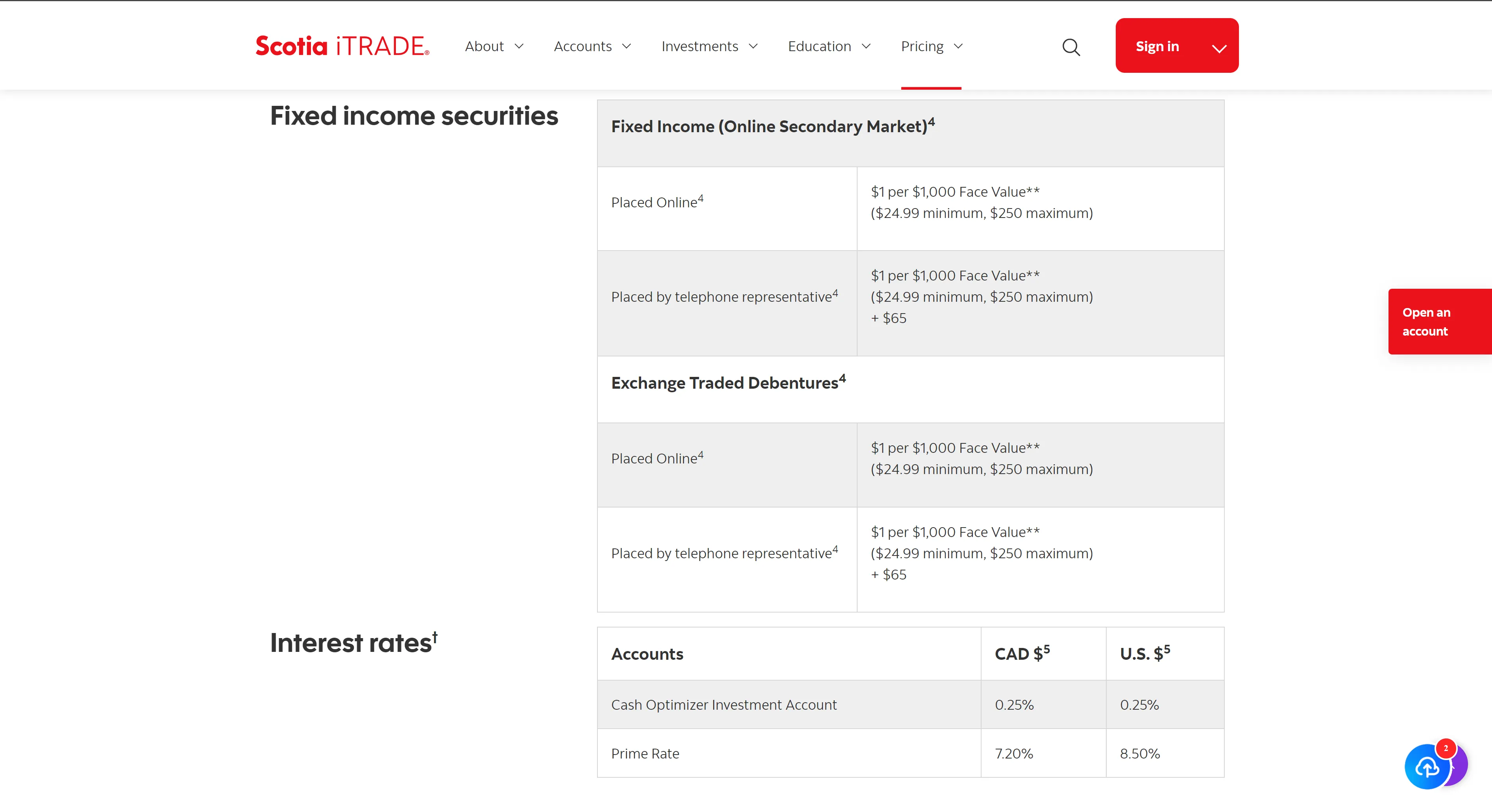
Task: Click the Sign in text
Action: click(1157, 46)
